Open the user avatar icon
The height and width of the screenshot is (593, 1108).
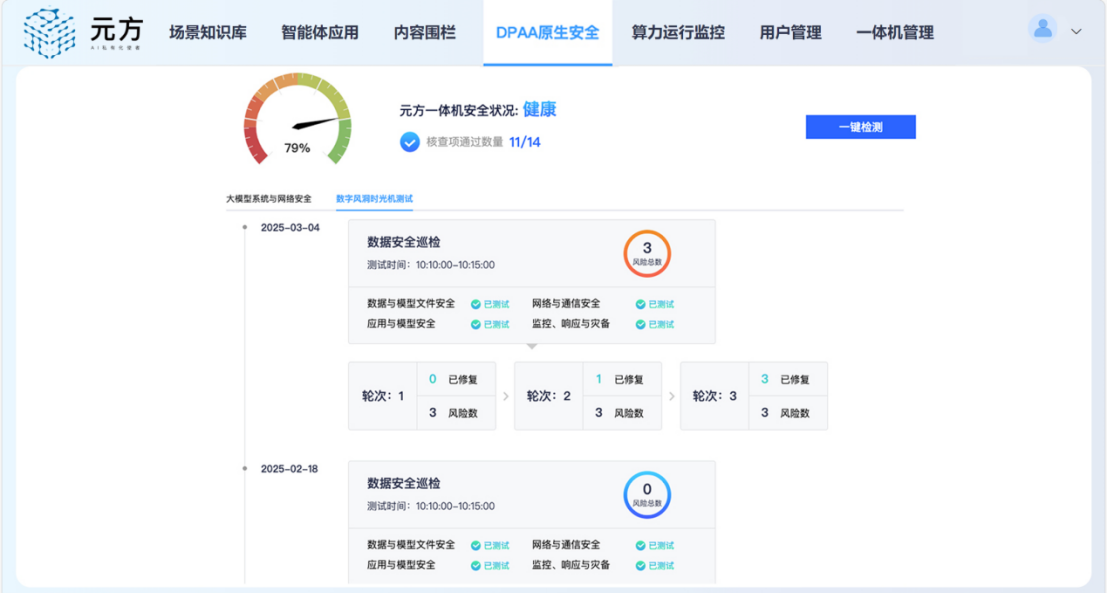1042,29
